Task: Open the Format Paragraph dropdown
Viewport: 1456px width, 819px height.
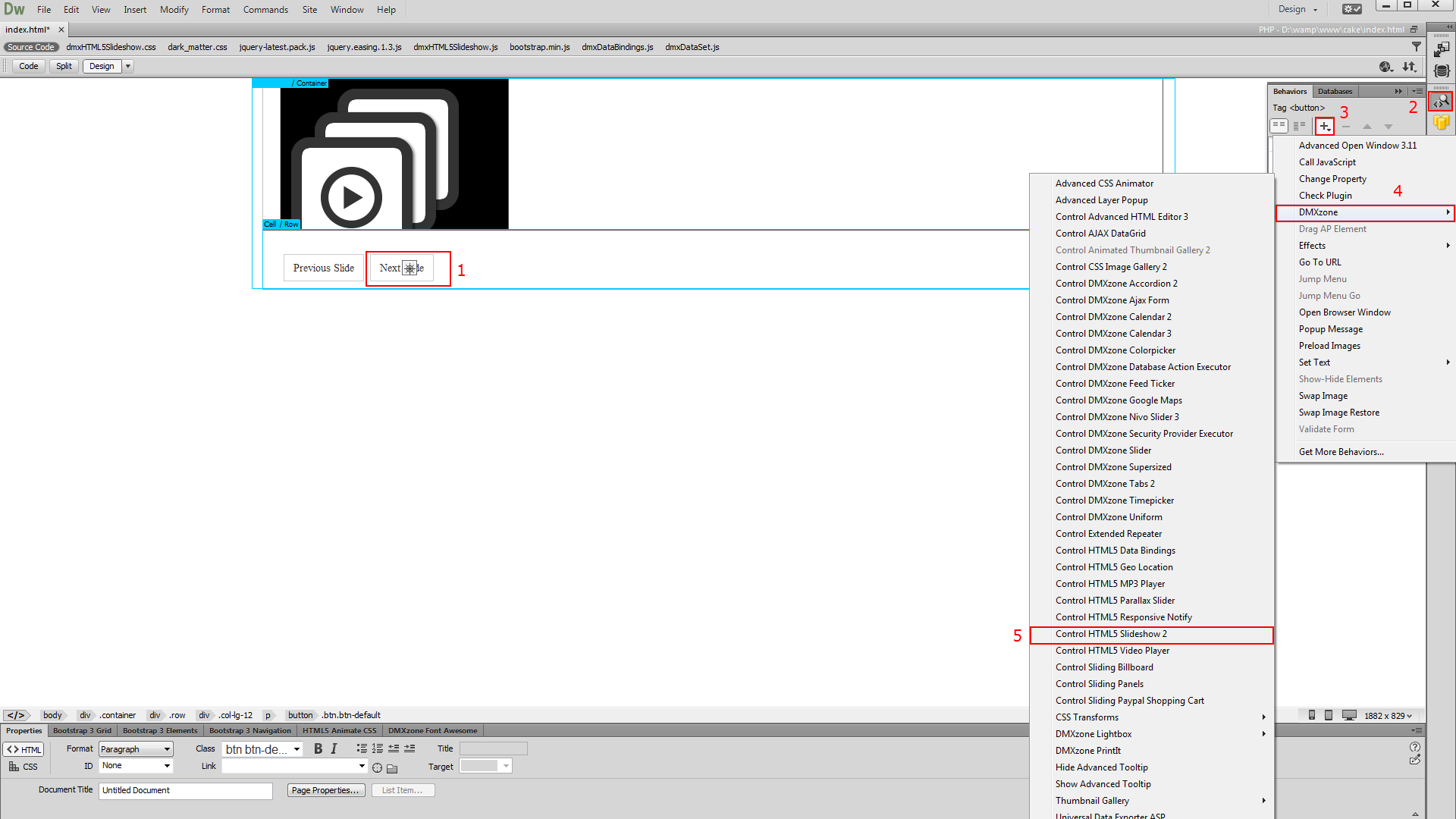Action: tap(136, 749)
